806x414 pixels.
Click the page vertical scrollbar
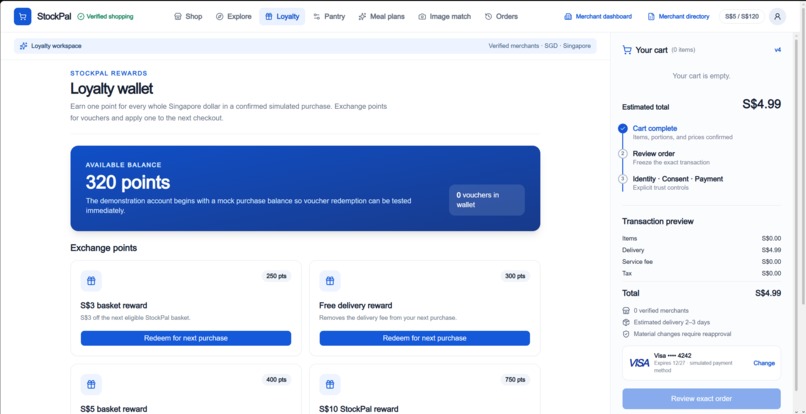tap(803, 154)
